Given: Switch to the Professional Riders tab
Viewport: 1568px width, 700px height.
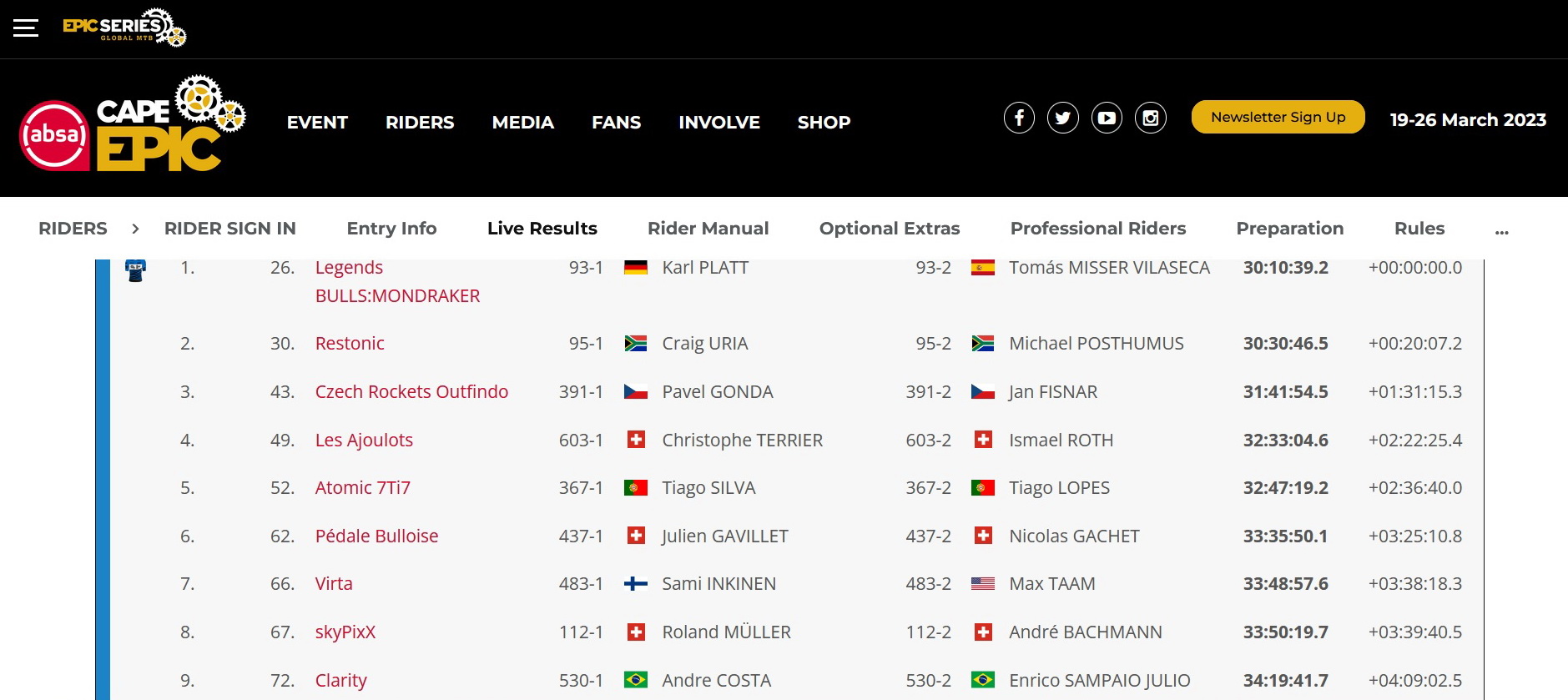Looking at the screenshot, I should point(1097,229).
